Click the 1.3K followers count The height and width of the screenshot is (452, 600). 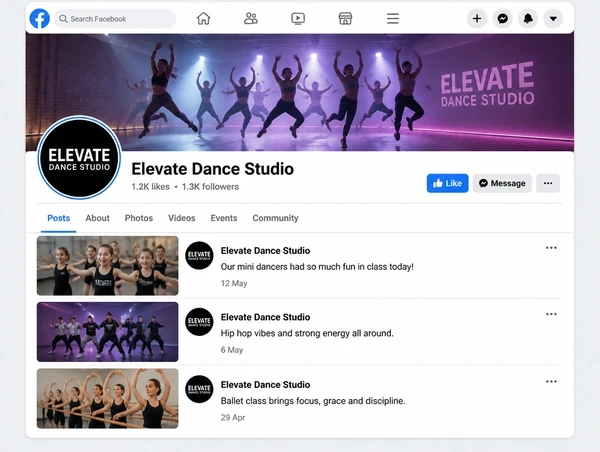point(210,187)
